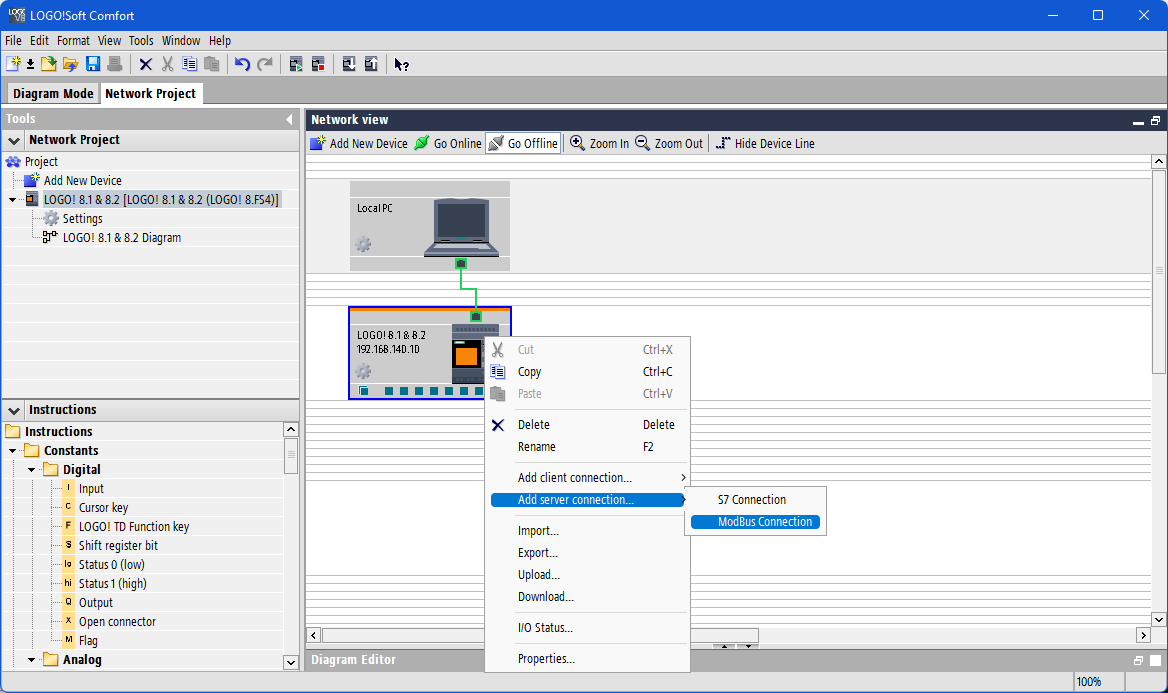
Task: Switch to the Diagram Mode tab
Action: coord(52,92)
